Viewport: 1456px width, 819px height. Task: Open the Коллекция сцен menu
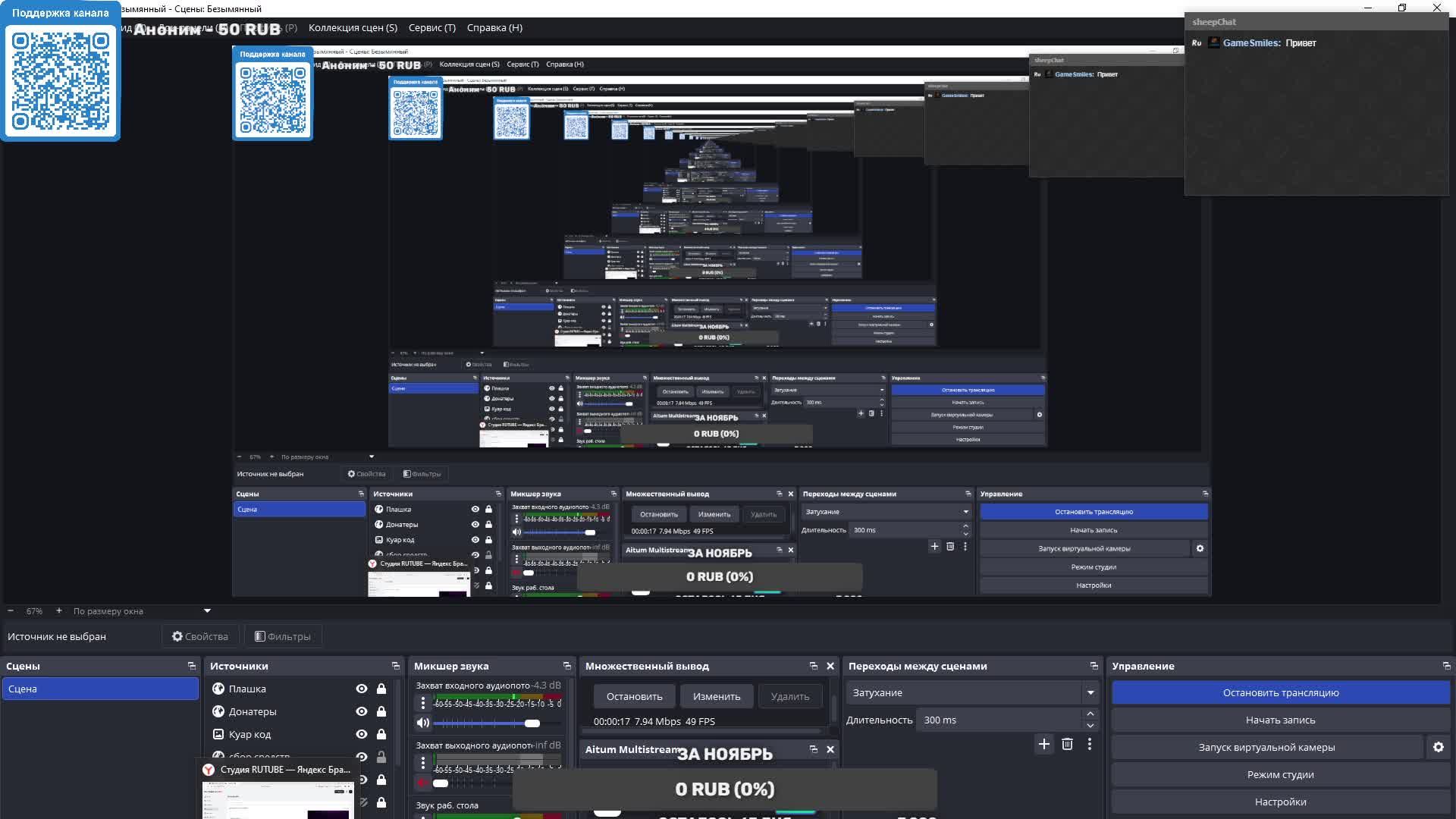tap(353, 27)
